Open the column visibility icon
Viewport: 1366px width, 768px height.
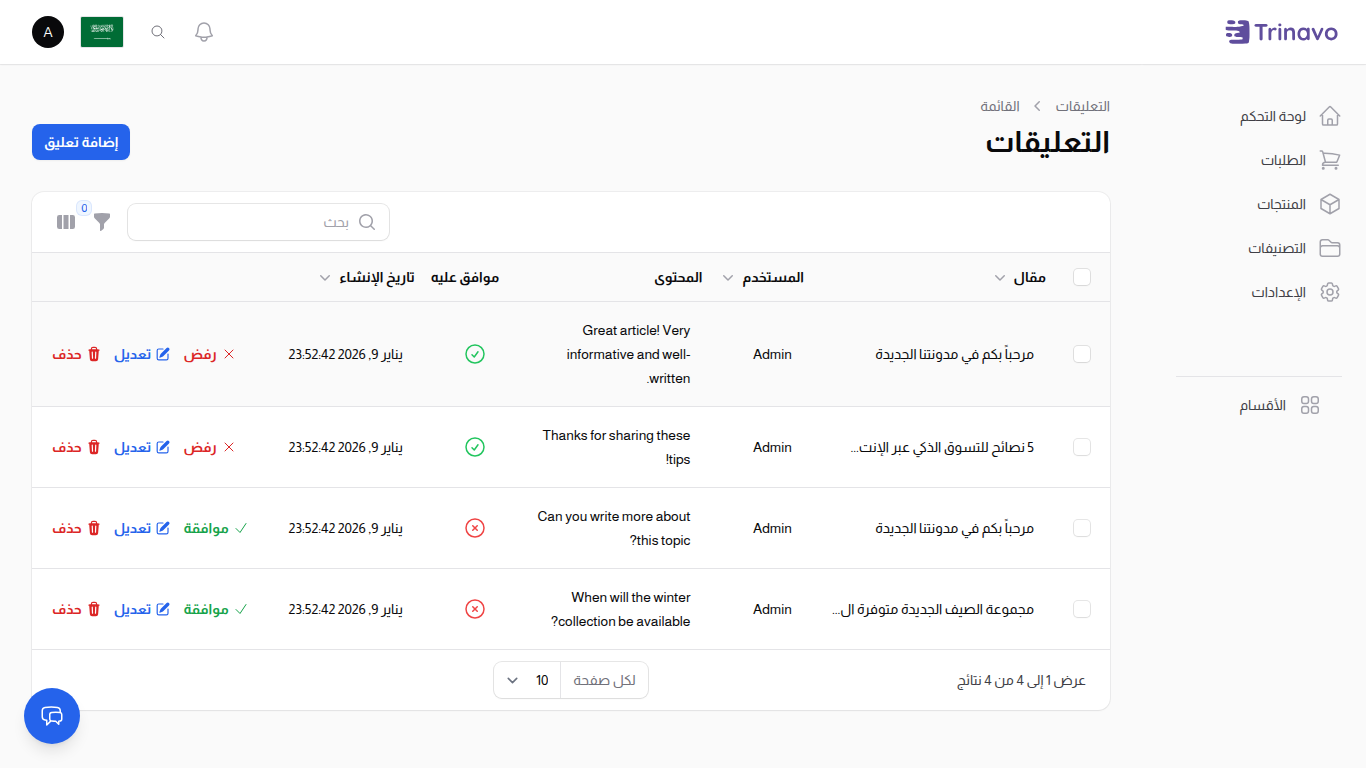click(x=66, y=222)
